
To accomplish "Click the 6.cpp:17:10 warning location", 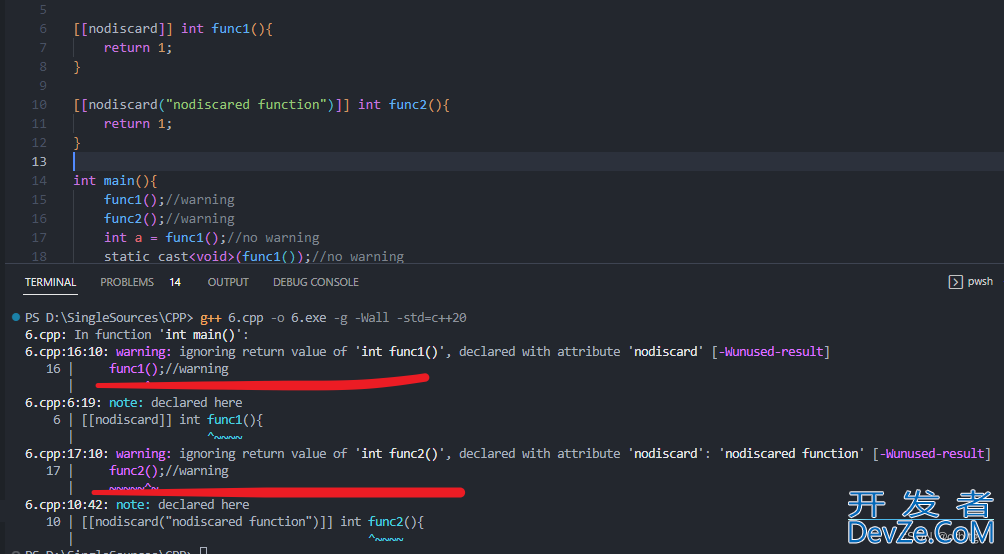I will pos(69,453).
